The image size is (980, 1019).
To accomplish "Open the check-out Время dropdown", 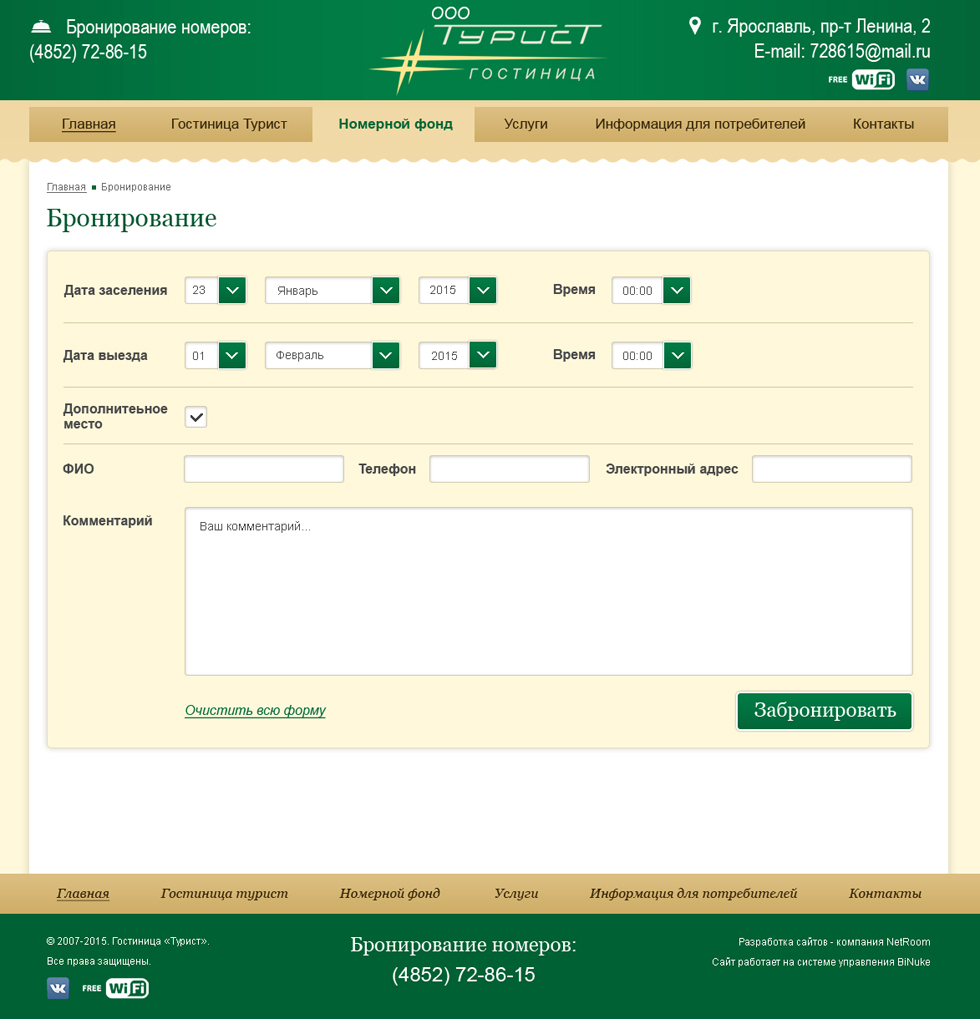I will tap(651, 355).
